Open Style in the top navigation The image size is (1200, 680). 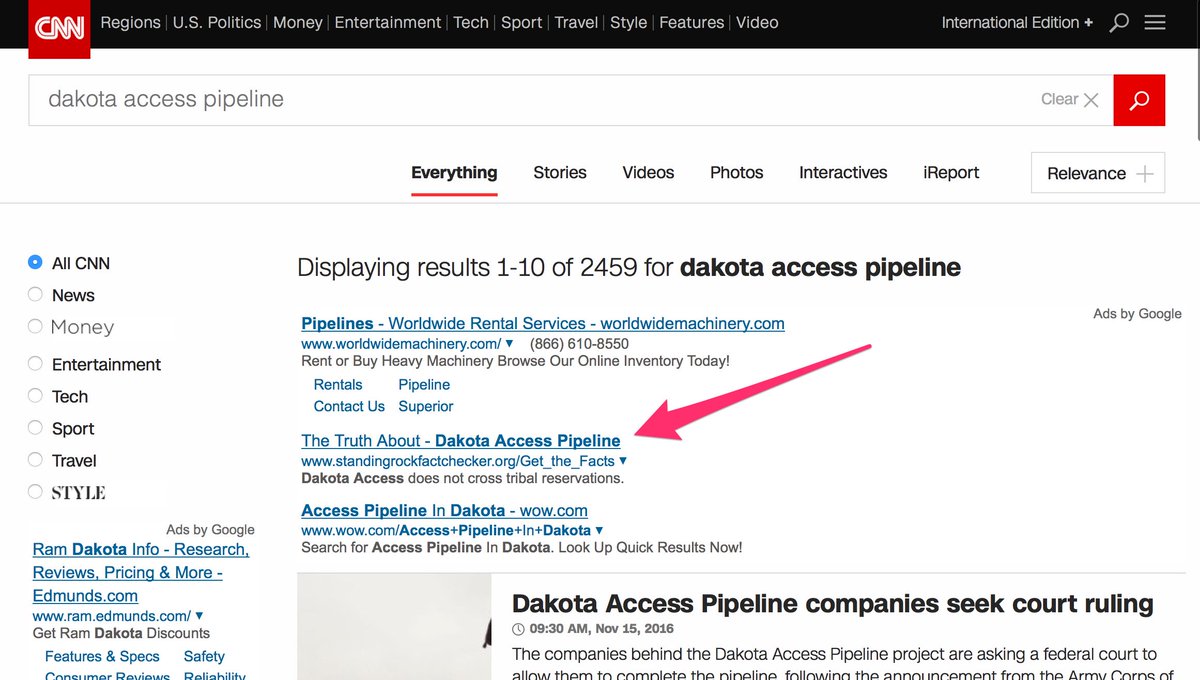pos(628,22)
